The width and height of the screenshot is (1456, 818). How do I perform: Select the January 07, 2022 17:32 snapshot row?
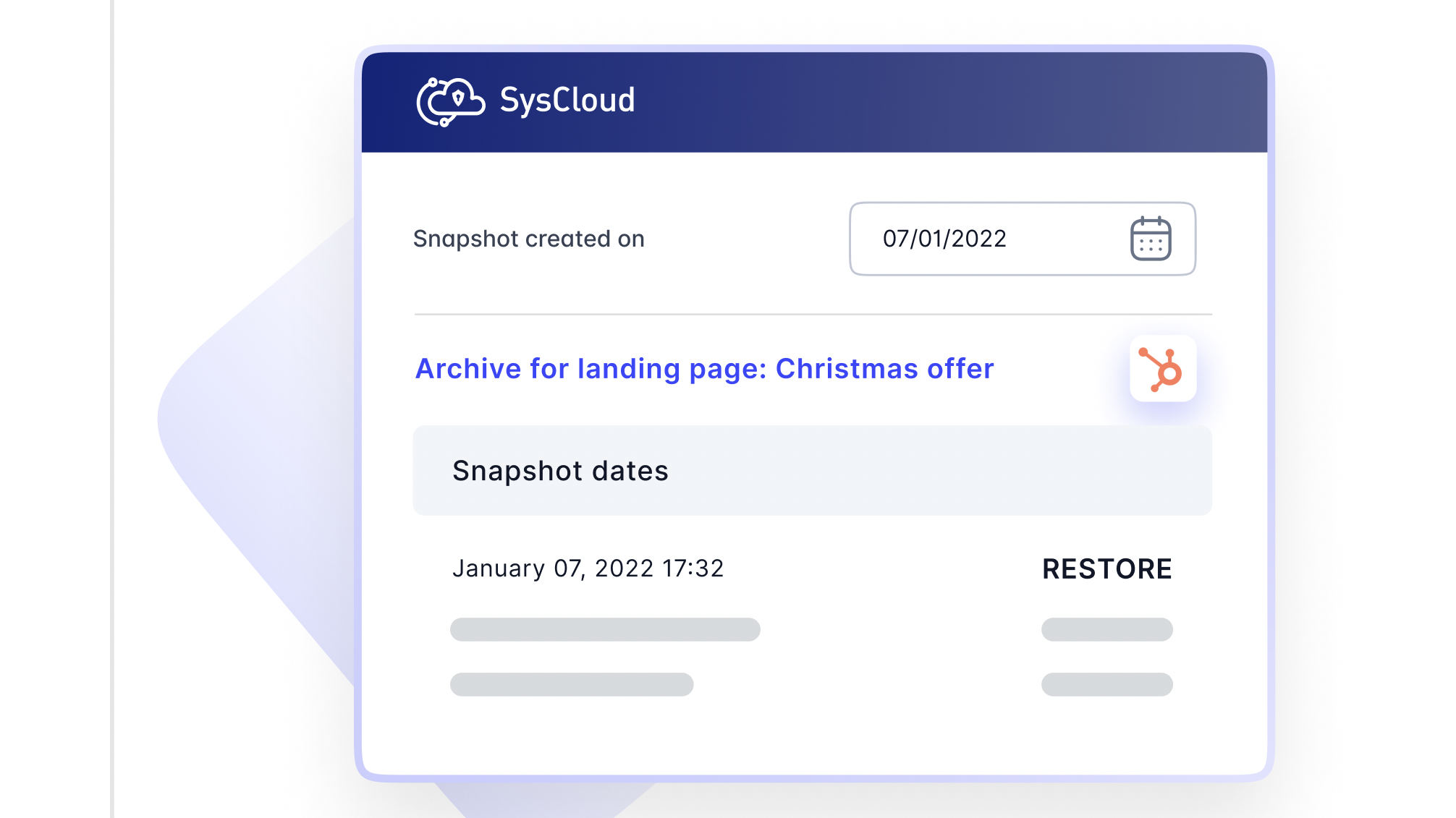(x=588, y=569)
